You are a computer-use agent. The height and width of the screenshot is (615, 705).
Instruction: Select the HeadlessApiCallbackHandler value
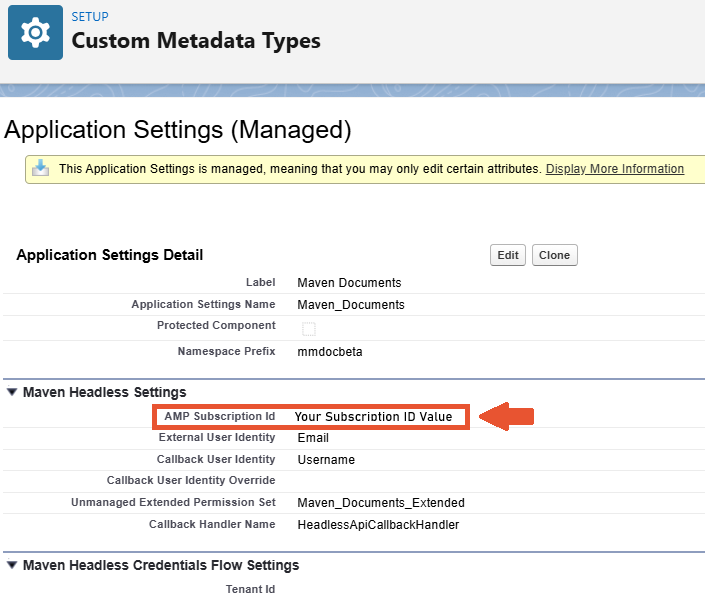(x=378, y=524)
